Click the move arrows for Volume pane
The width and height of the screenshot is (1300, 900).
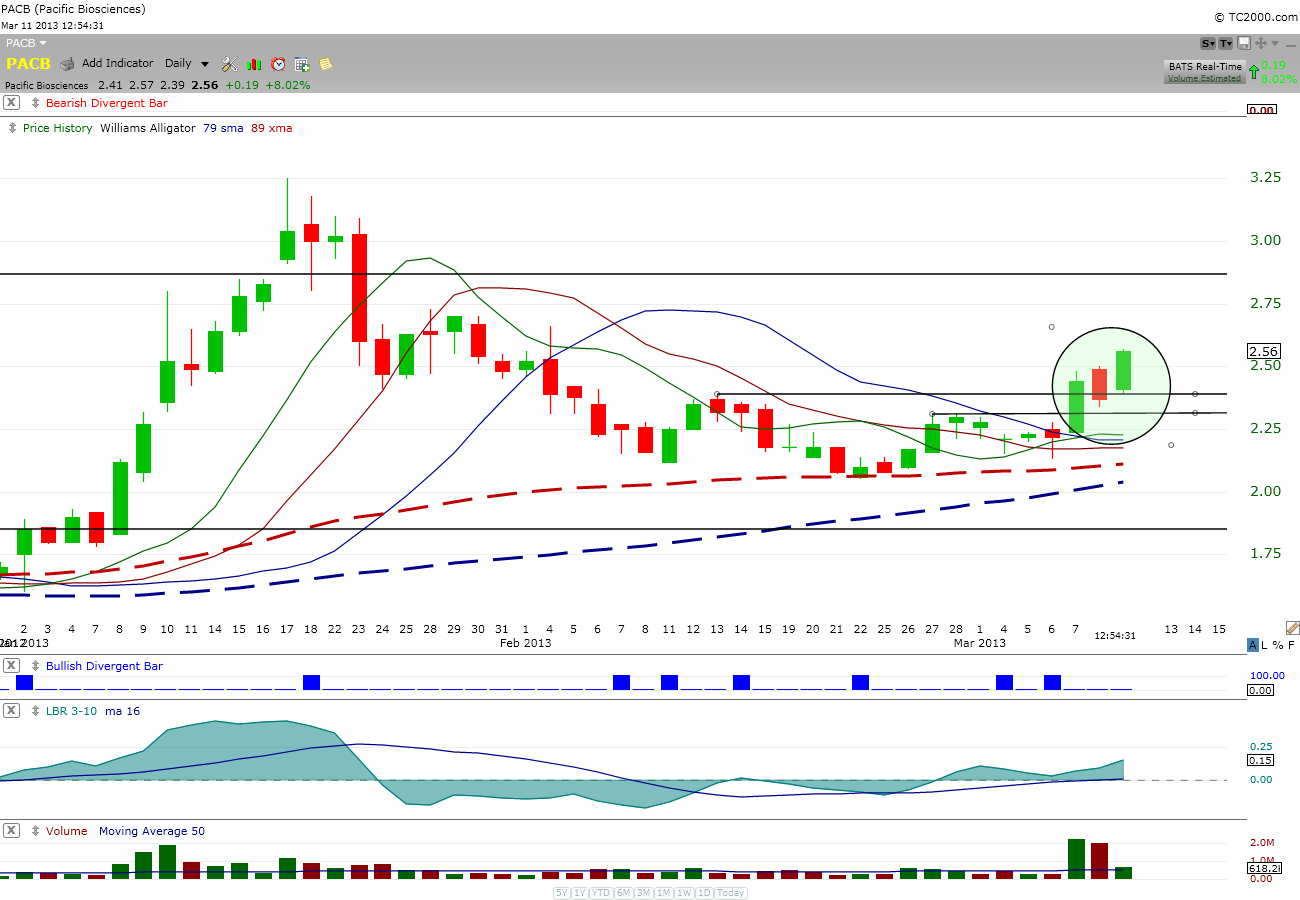[x=36, y=831]
